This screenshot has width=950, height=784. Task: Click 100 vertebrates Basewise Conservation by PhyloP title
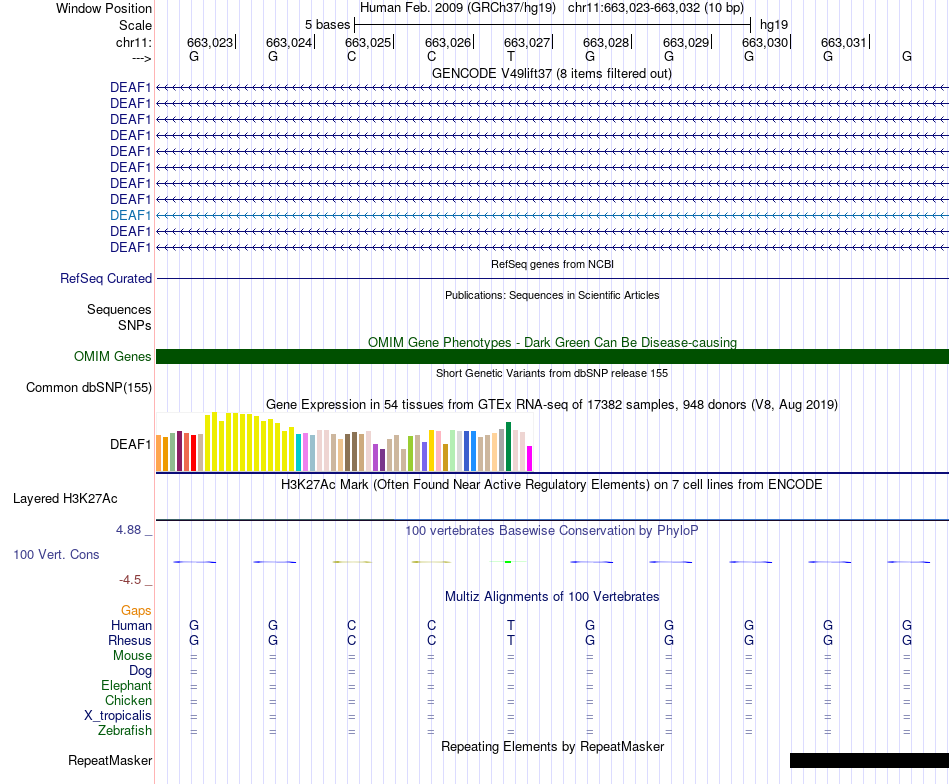click(552, 531)
